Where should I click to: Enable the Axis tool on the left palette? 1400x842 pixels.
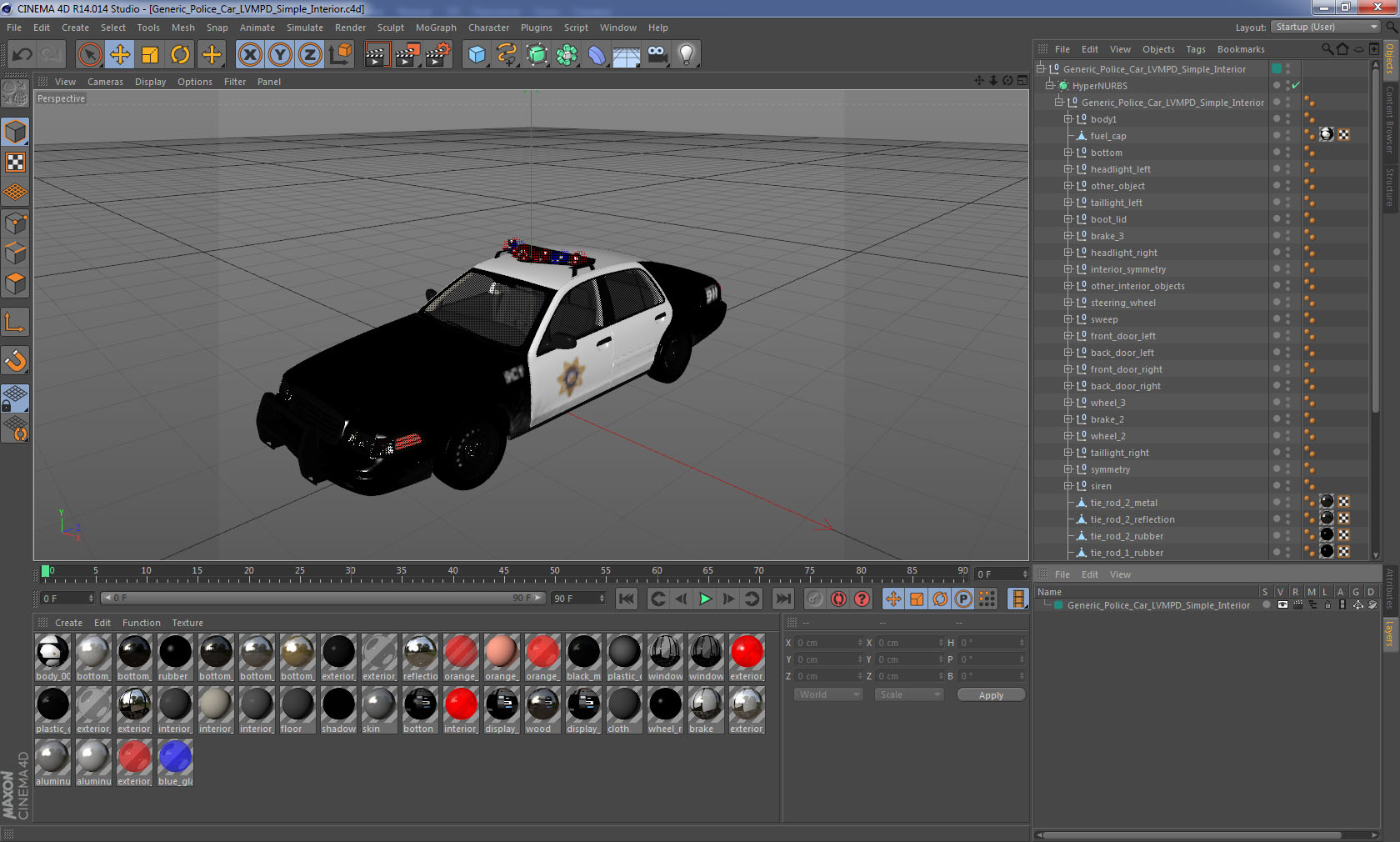(x=15, y=323)
